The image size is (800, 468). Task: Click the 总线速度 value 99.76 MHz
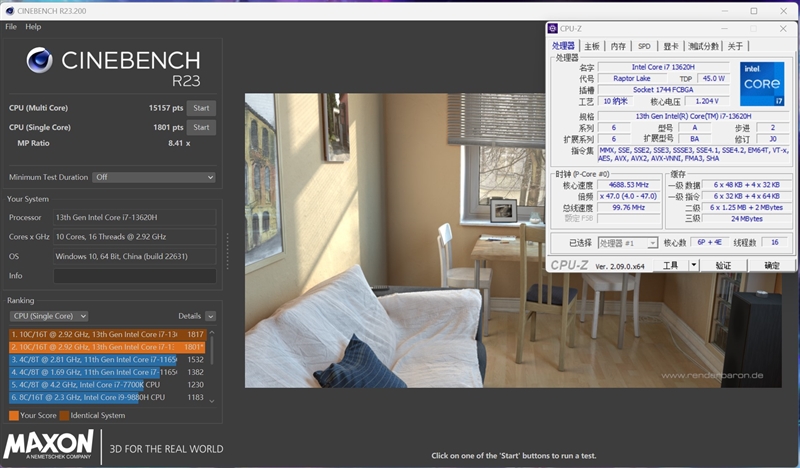[629, 207]
